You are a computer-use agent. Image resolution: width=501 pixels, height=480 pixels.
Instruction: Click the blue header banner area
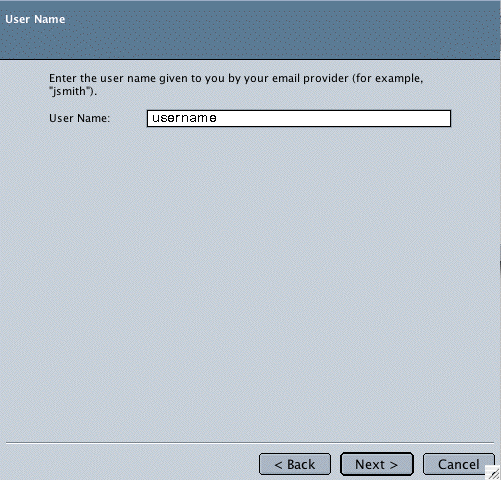[x=250, y=30]
